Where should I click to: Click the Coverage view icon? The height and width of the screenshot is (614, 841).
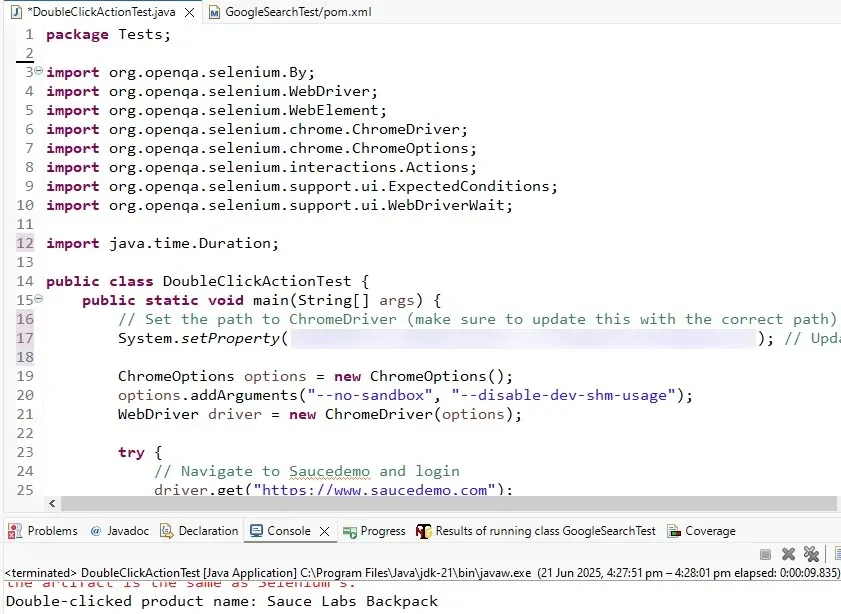pyautogui.click(x=674, y=531)
